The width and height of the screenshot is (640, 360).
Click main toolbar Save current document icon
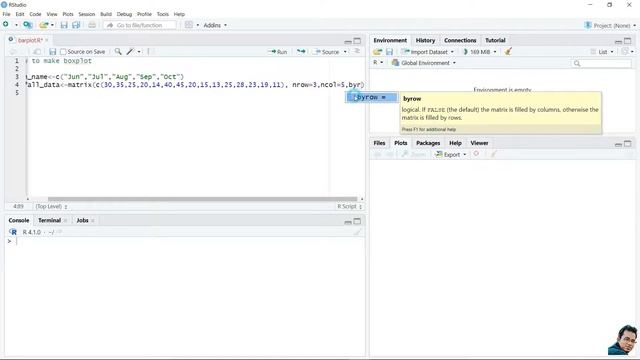point(64,25)
